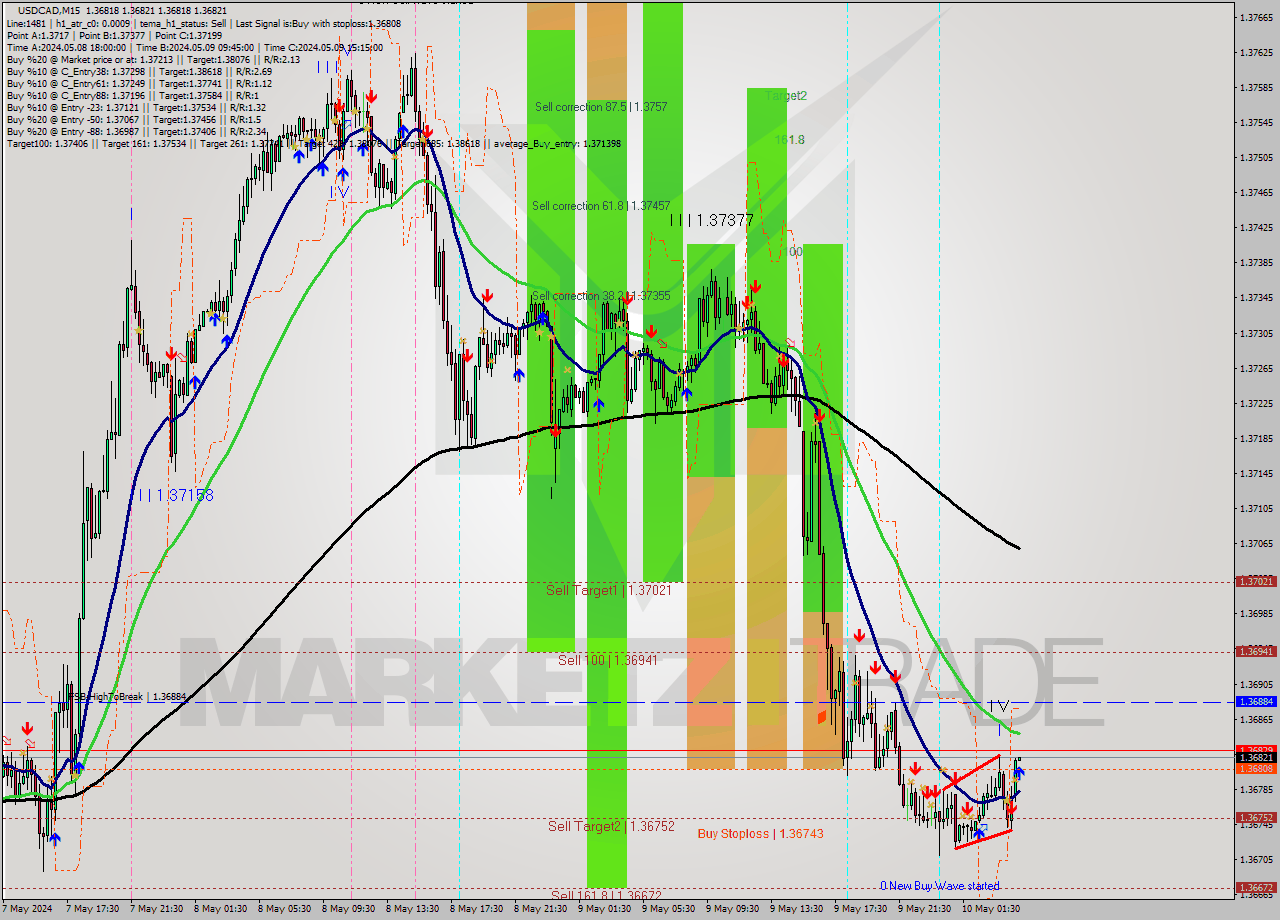This screenshot has height=920, width=1280.
Task: Select the 'Sell correction 87.5 | 1.3757' label
Action: pyautogui.click(x=601, y=106)
